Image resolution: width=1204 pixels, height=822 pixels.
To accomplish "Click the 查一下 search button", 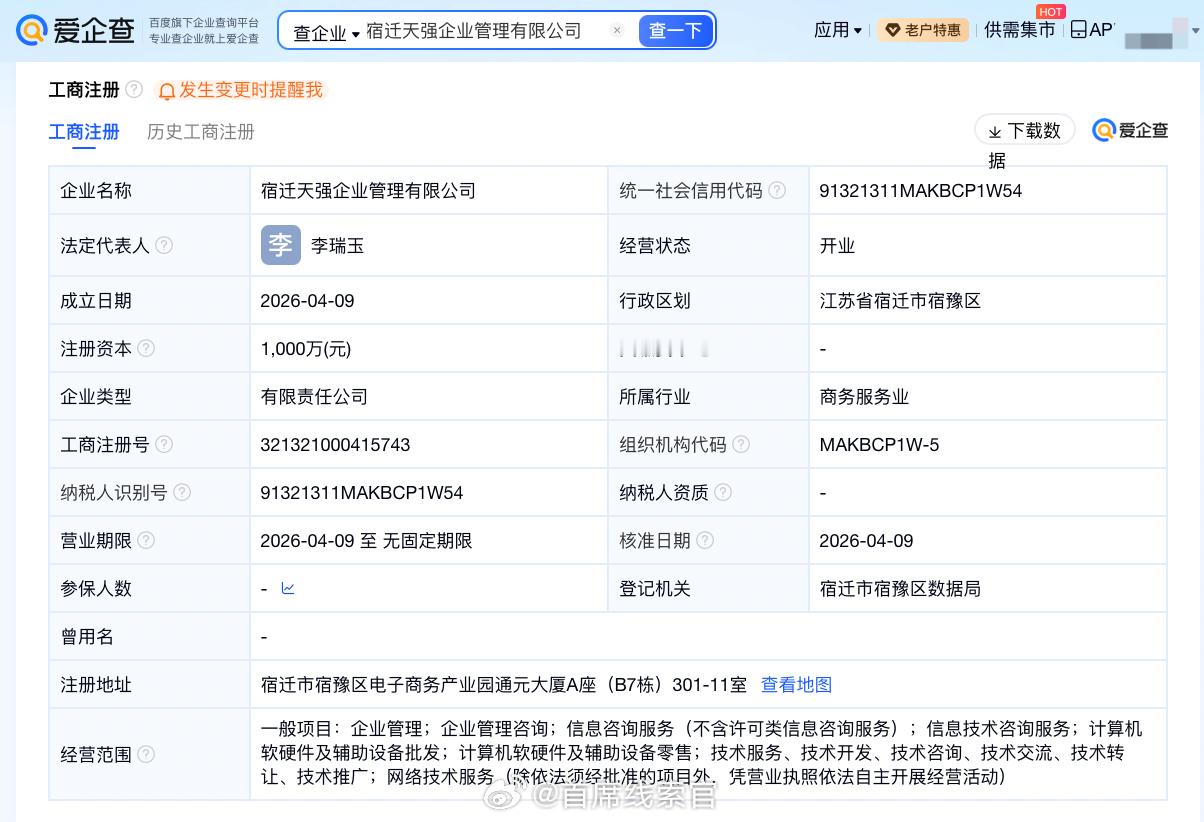I will [676, 31].
